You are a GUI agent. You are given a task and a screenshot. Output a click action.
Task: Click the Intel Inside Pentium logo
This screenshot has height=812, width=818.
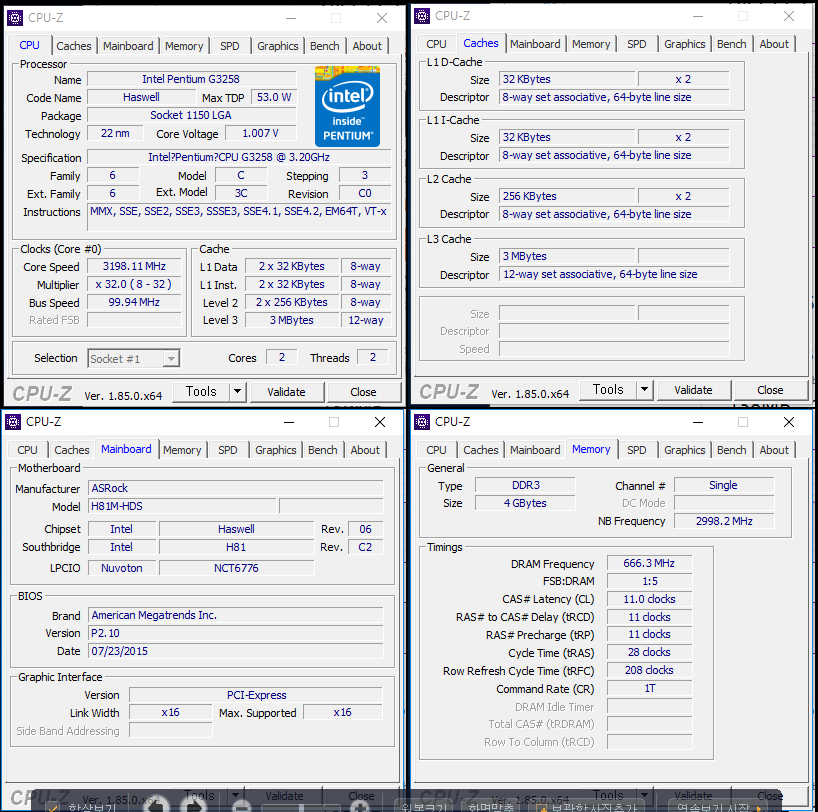347,106
